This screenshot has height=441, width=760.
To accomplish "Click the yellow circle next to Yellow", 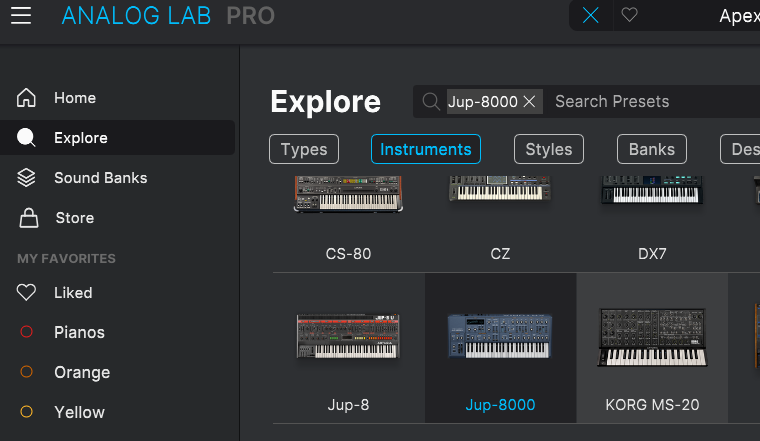I will tap(26, 411).
